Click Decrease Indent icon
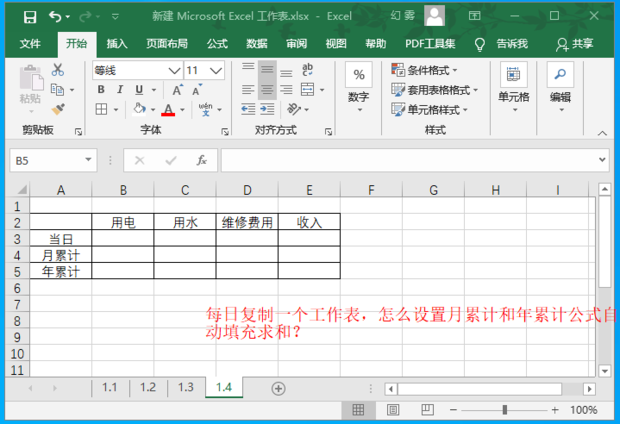620x424 pixels. [248, 109]
